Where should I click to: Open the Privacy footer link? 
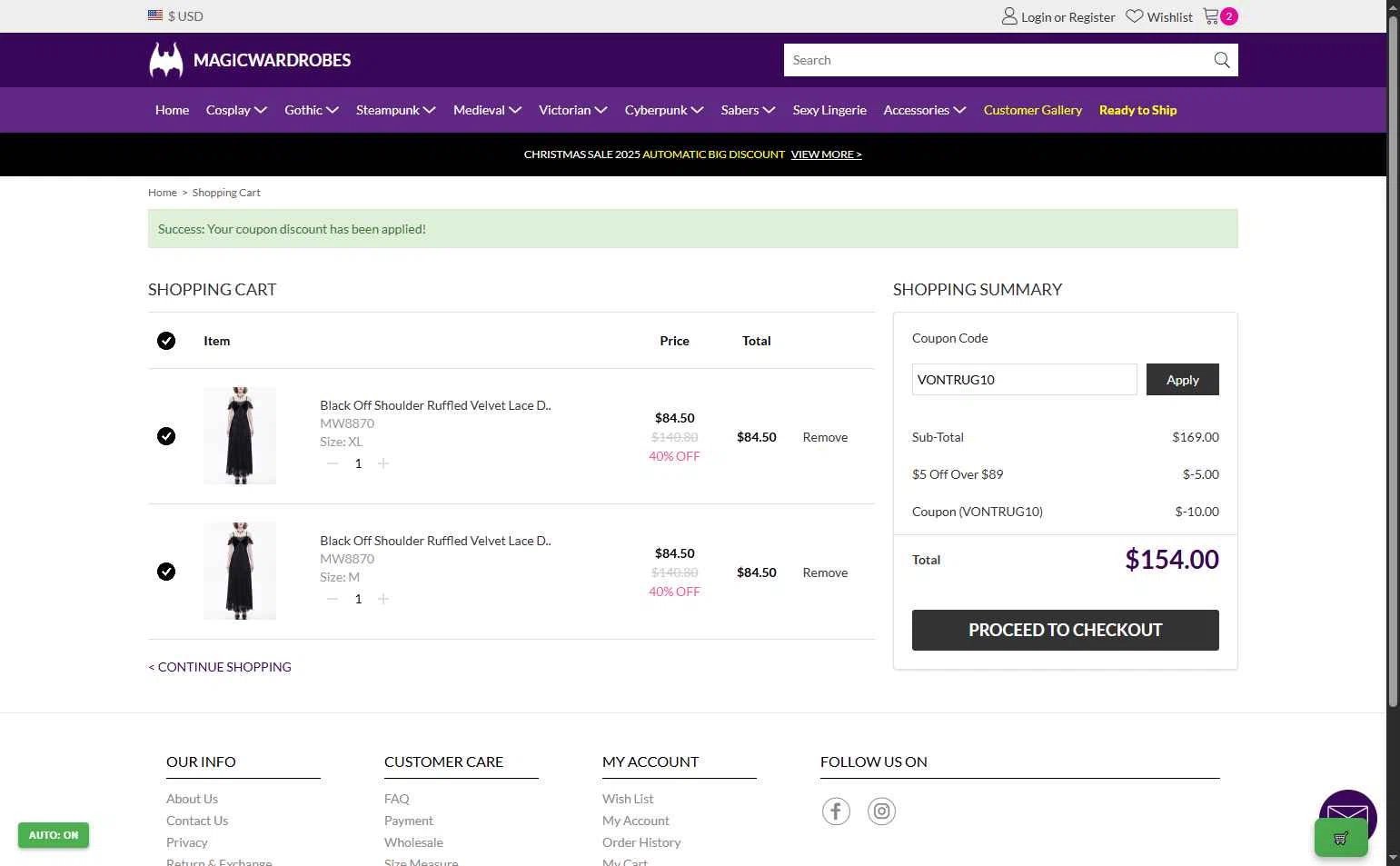[x=187, y=842]
